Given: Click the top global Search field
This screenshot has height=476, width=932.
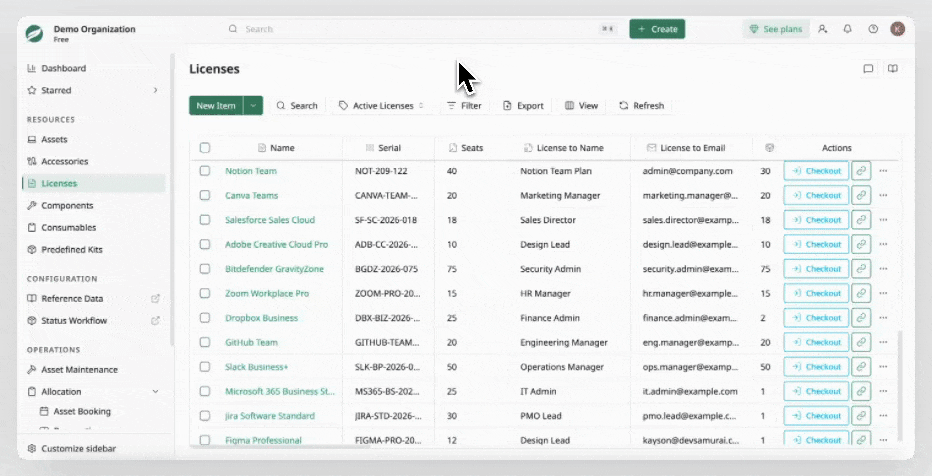Looking at the screenshot, I should (421, 29).
